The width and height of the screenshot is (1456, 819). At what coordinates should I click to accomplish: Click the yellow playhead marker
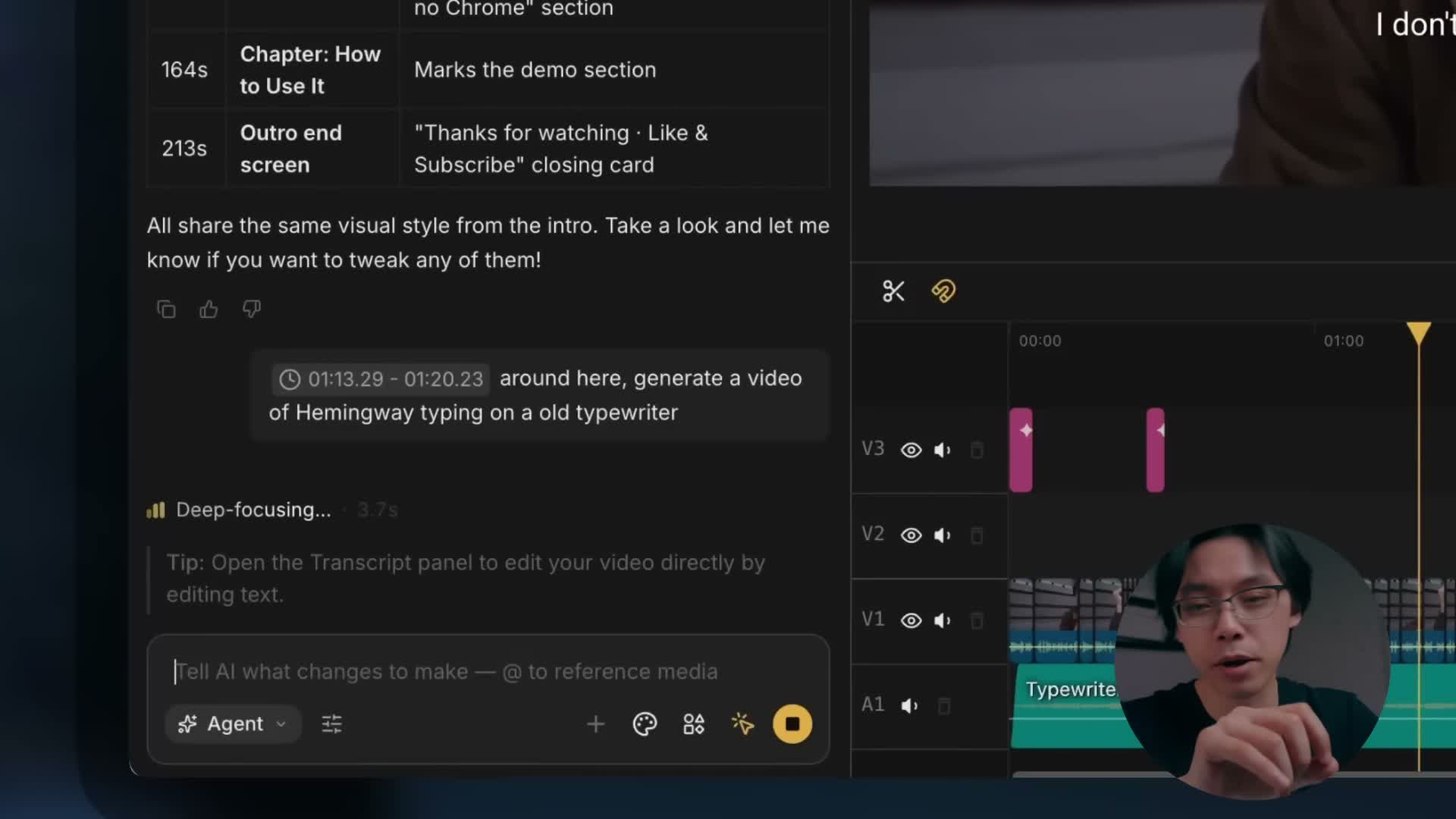click(1419, 332)
